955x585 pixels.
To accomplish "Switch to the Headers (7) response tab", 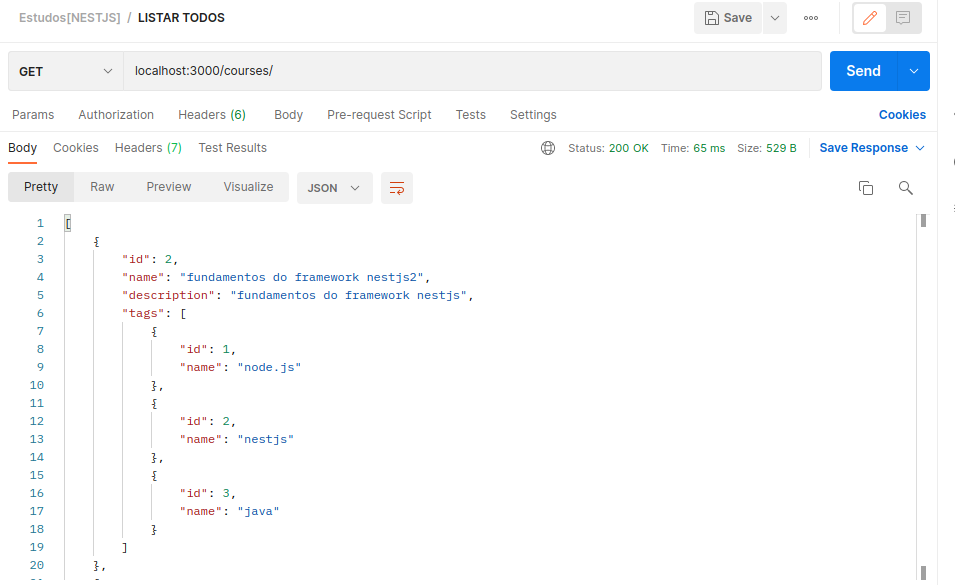I will pos(148,147).
